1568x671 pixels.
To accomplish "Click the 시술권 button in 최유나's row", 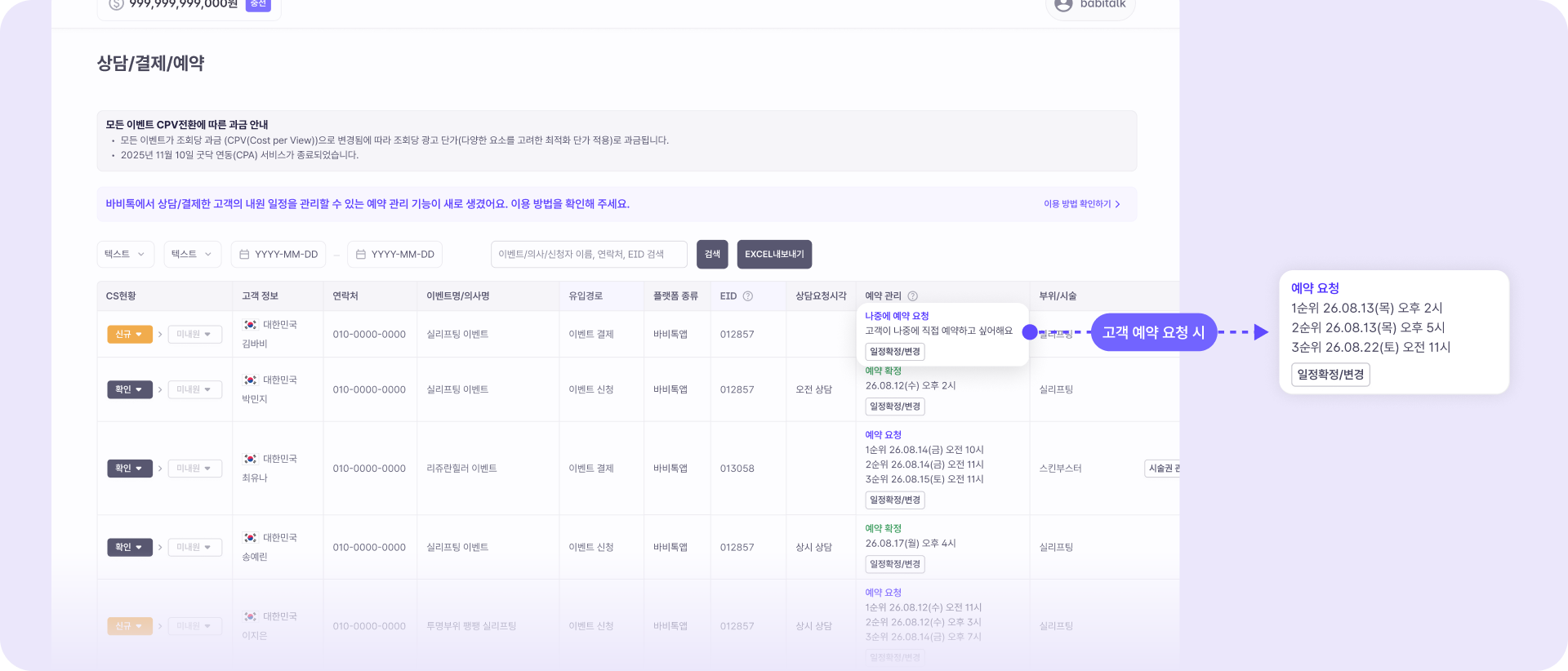I will tap(1162, 469).
